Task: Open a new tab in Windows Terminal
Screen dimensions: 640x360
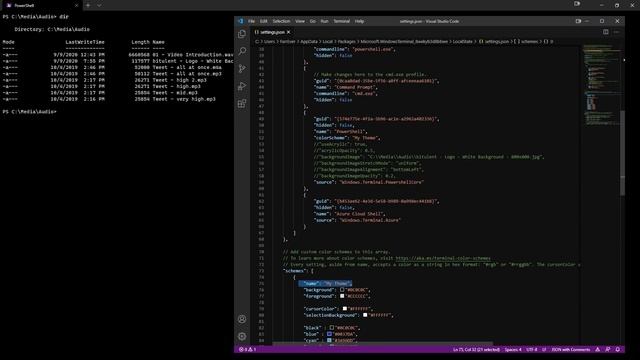Action: click(88, 5)
